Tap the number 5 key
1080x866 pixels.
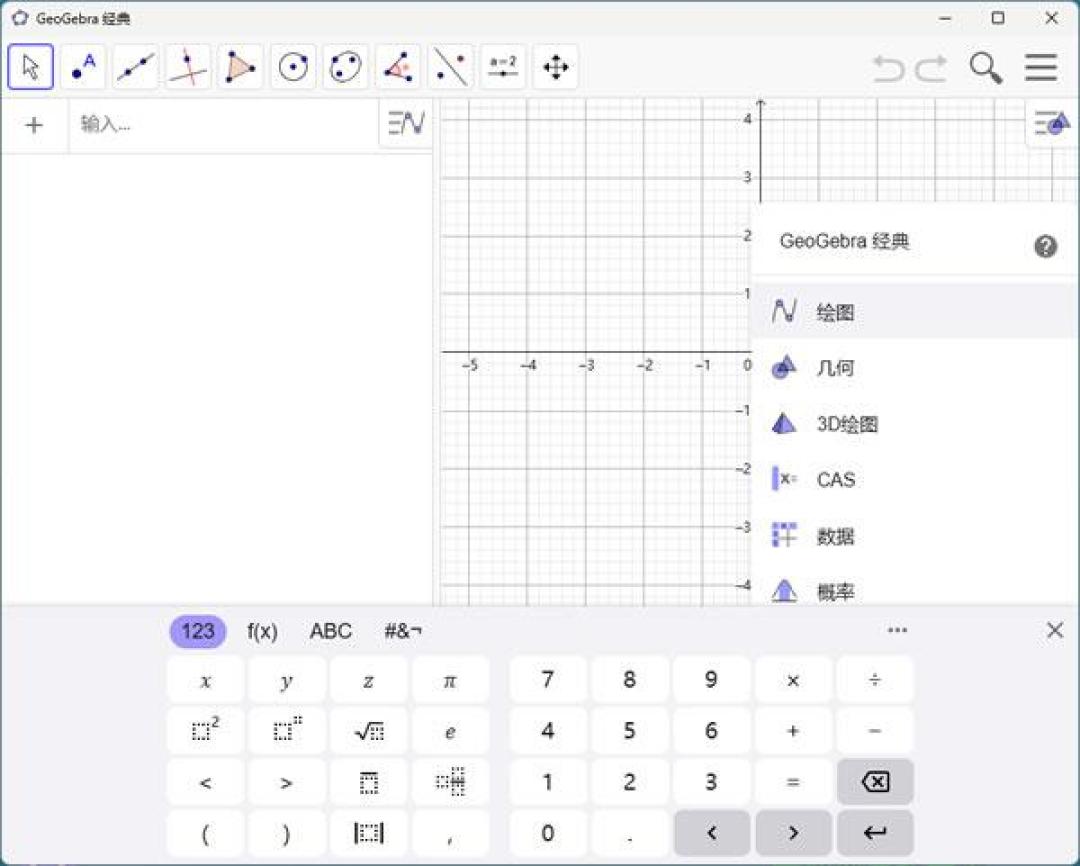click(x=630, y=730)
